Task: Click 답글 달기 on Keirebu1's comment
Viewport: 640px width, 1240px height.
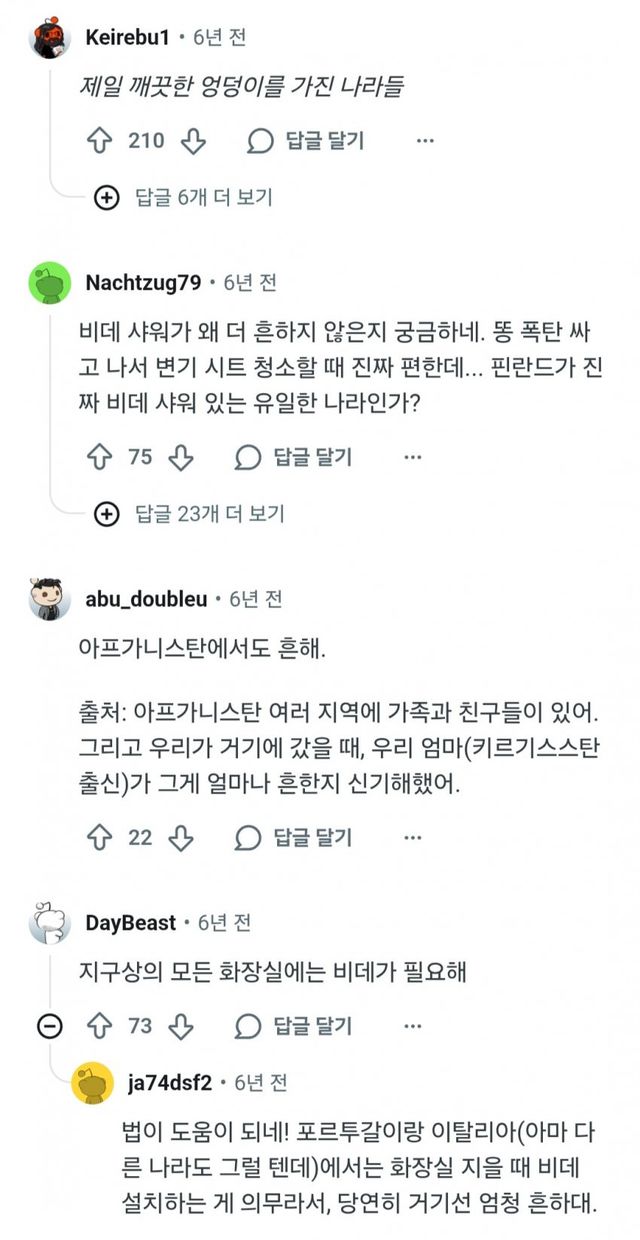Action: (x=306, y=141)
